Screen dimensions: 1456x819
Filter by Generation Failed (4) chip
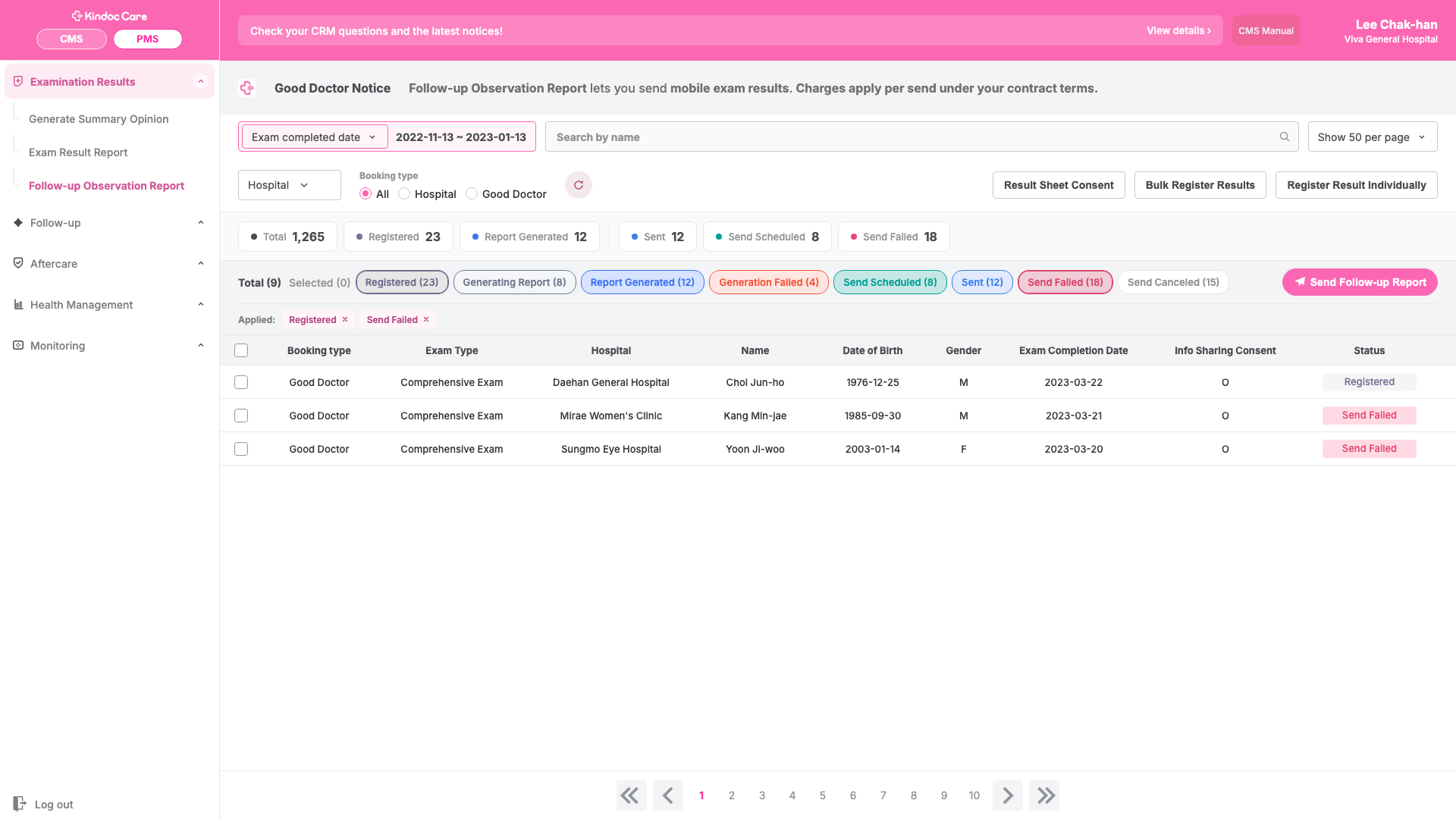[769, 282]
